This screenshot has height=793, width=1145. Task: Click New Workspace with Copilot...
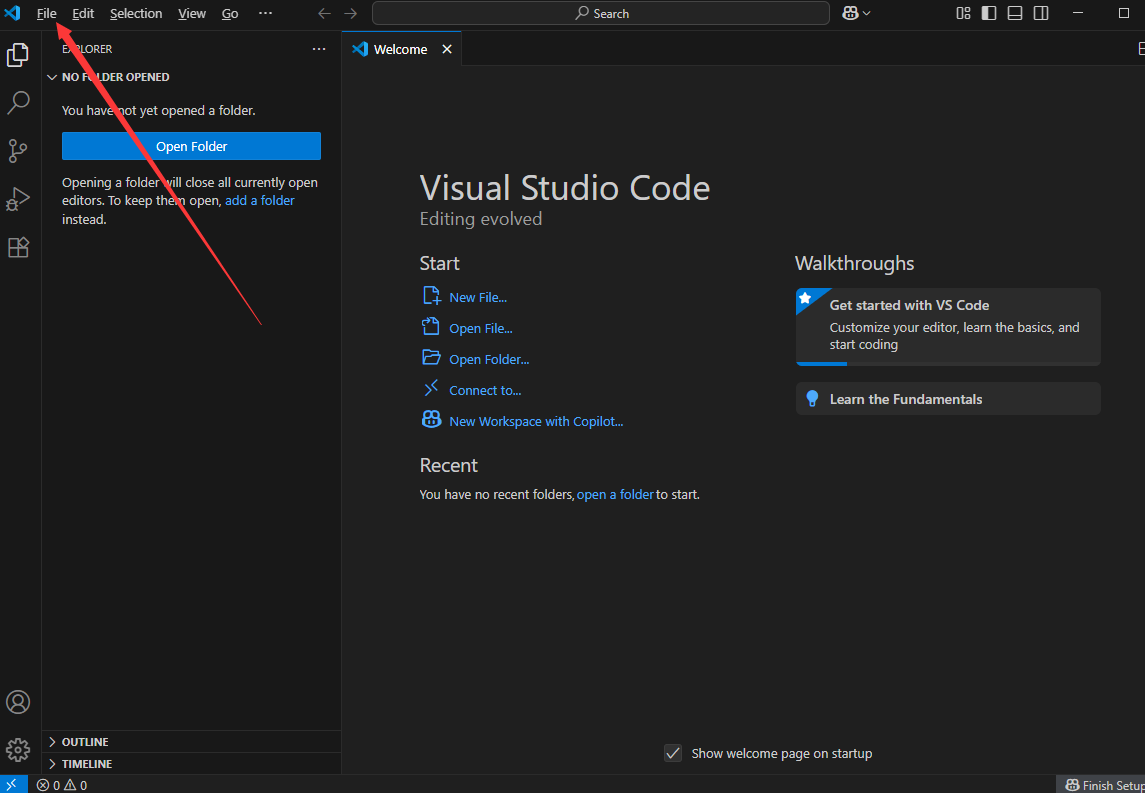pyautogui.click(x=522, y=421)
